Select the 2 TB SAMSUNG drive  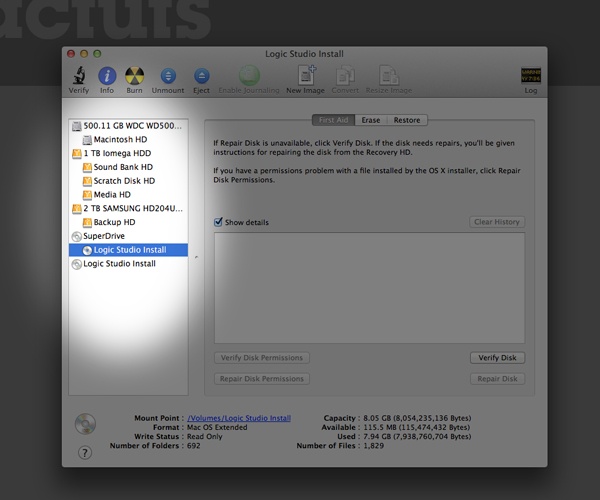pyautogui.click(x=128, y=208)
